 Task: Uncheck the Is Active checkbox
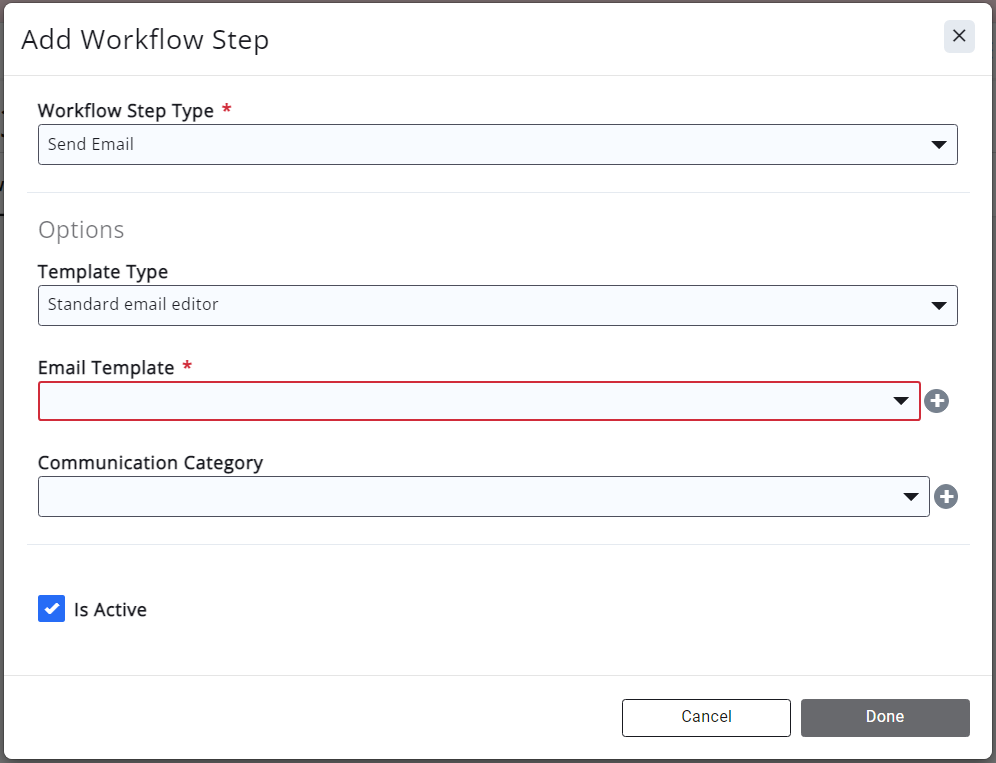52,609
